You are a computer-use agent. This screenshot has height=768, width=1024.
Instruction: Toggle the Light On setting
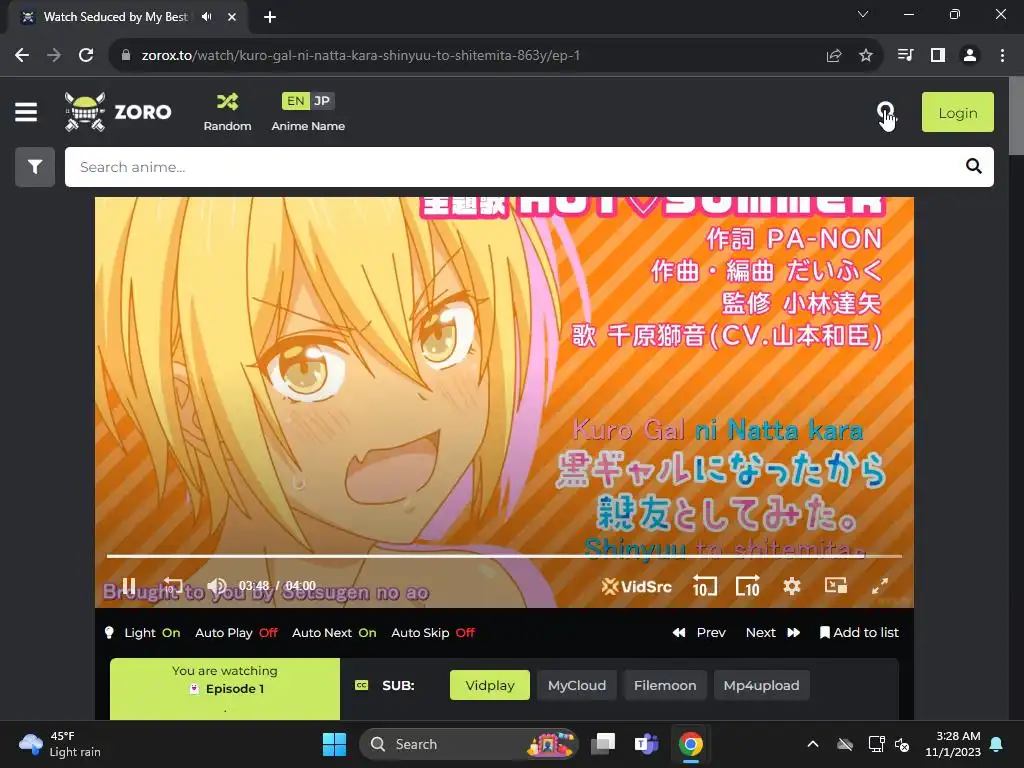(x=143, y=633)
